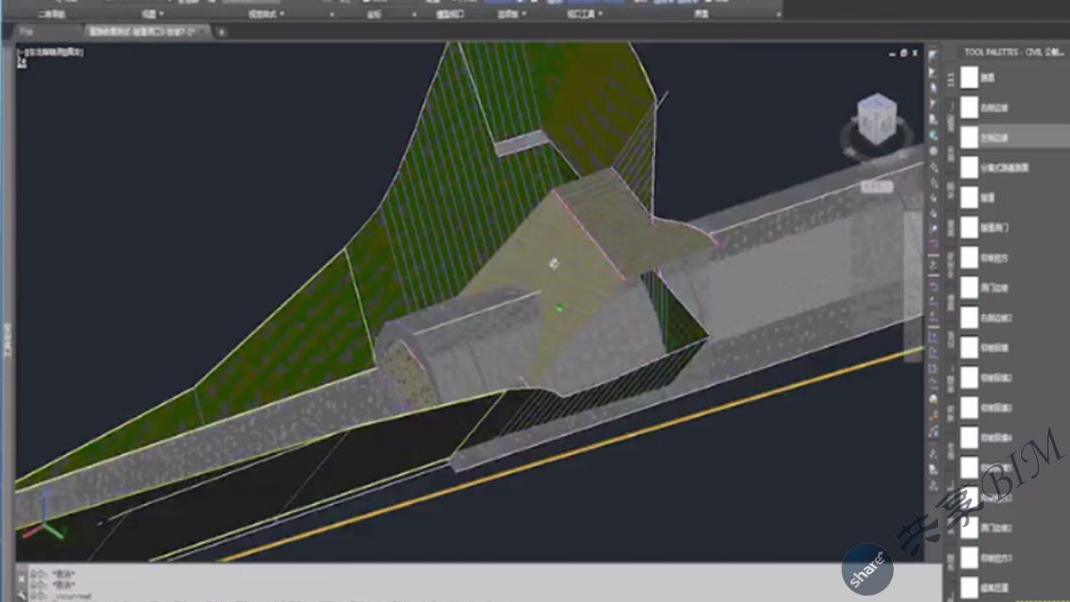The width and height of the screenshot is (1070, 602).
Task: Expand the 视觉样式 ribbon panel dropdown
Action: 266,14
